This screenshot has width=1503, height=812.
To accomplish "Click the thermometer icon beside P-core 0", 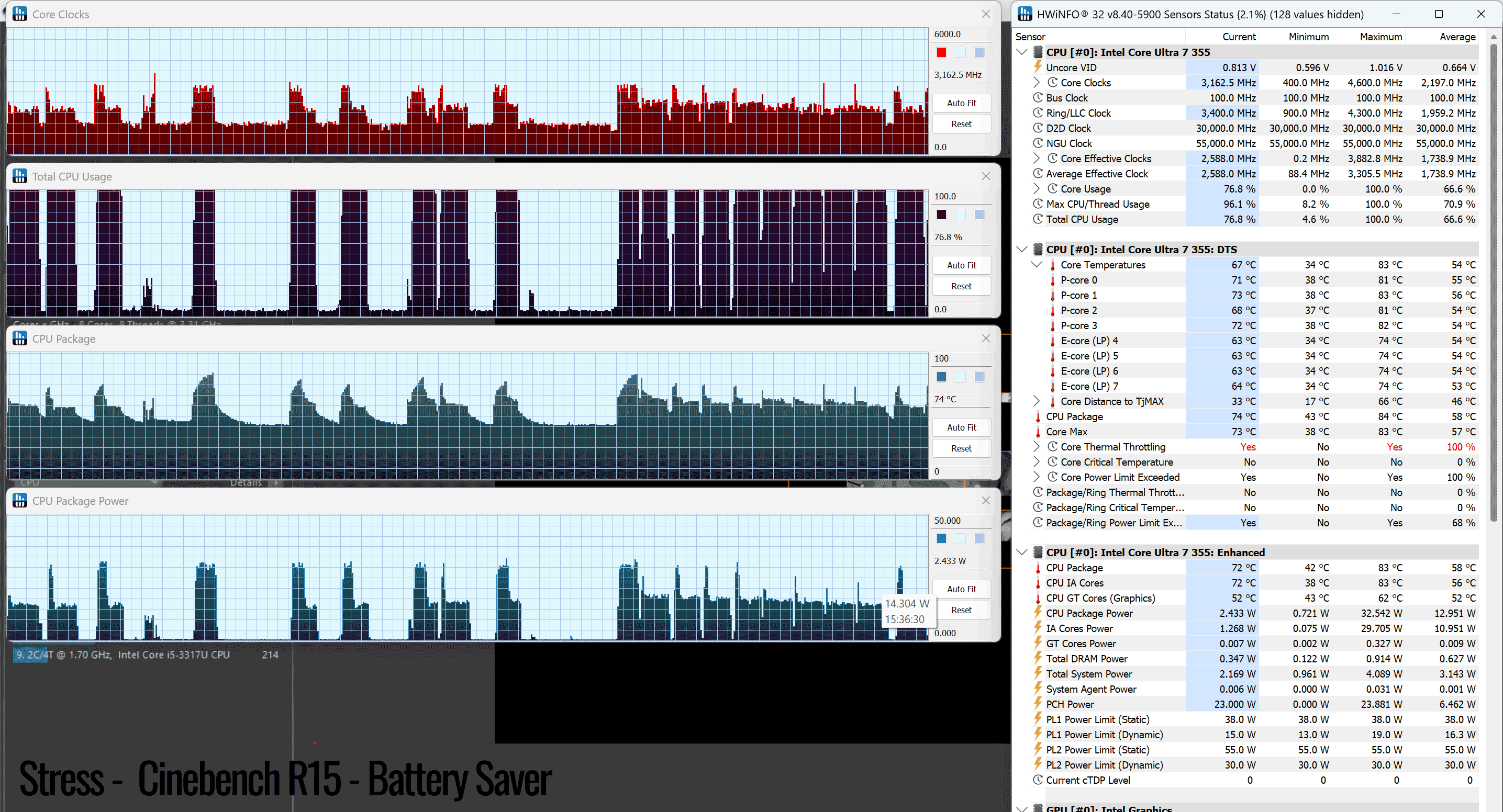I will click(1053, 280).
